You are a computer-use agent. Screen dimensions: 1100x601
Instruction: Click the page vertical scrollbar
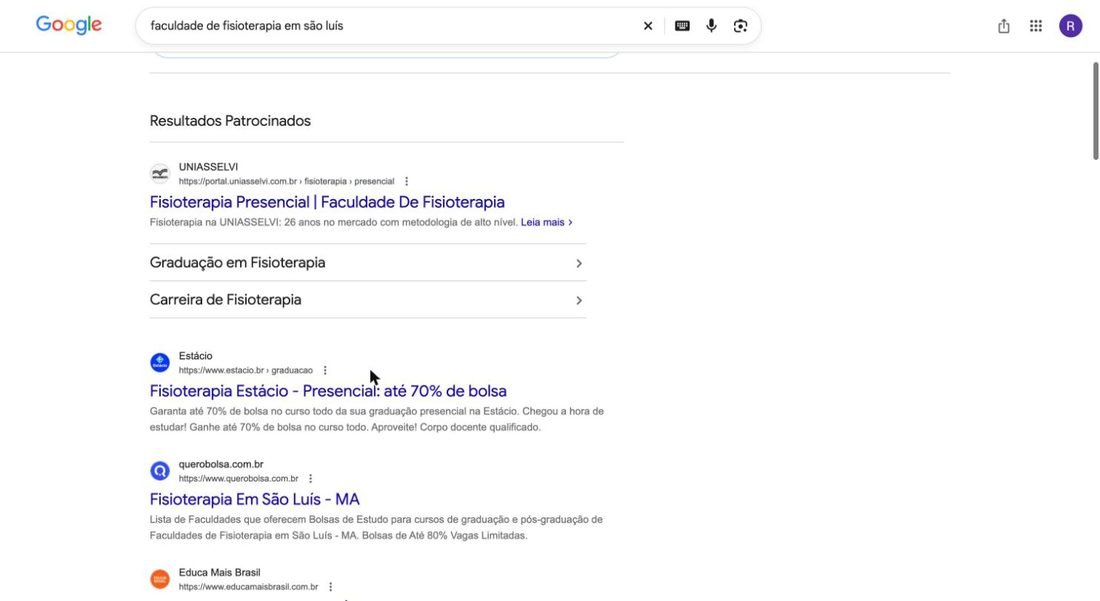[1095, 111]
